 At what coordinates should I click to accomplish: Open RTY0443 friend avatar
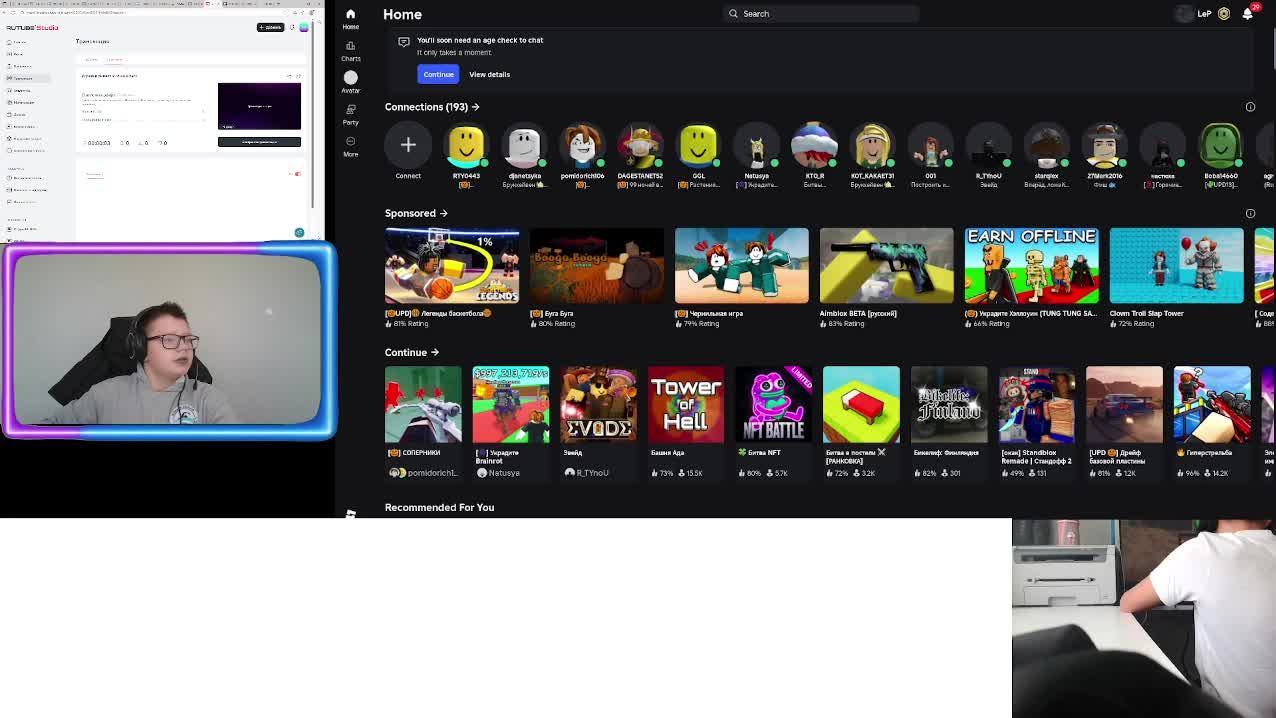click(x=466, y=145)
